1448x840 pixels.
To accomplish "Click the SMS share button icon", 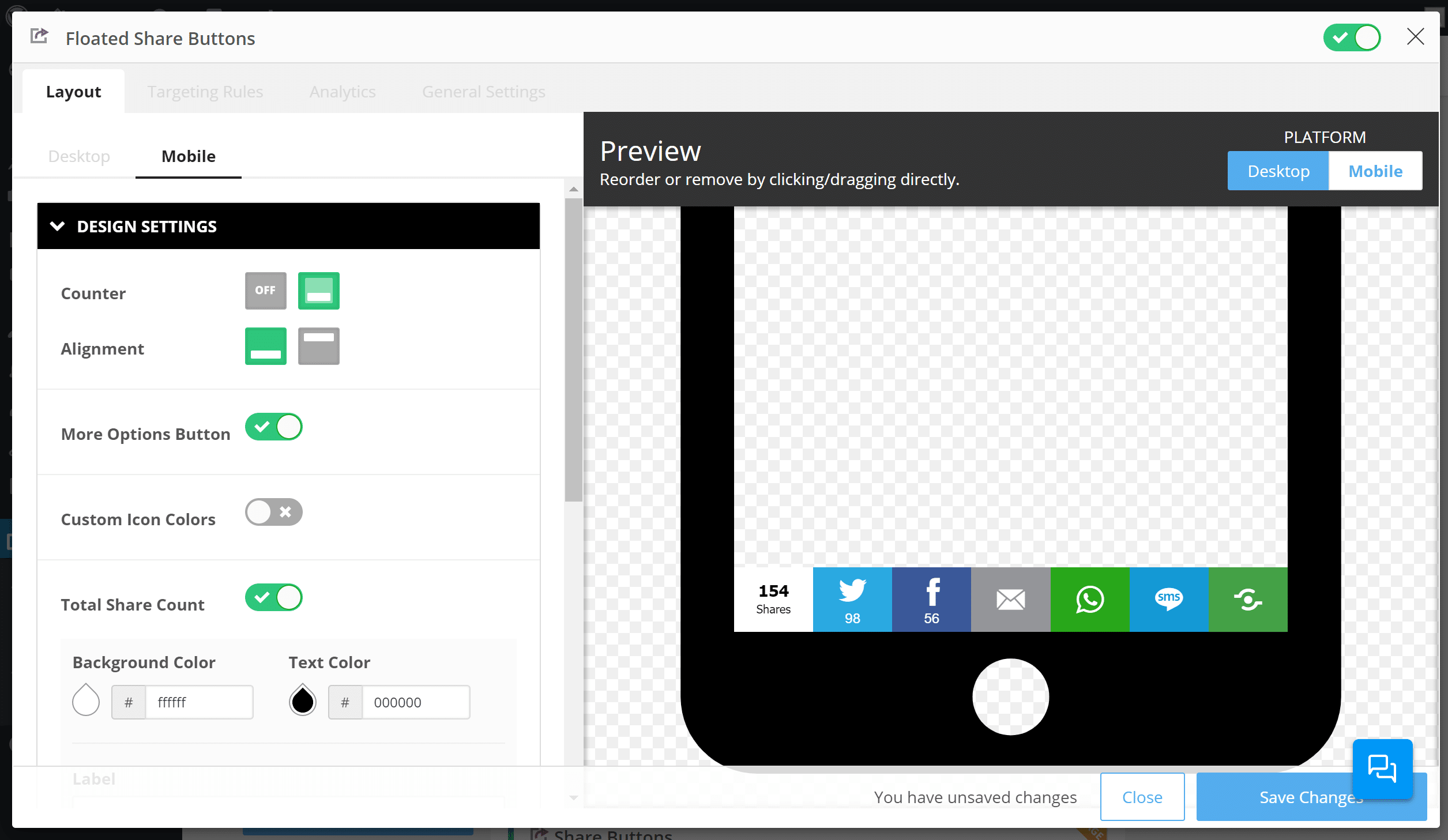I will [x=1169, y=599].
